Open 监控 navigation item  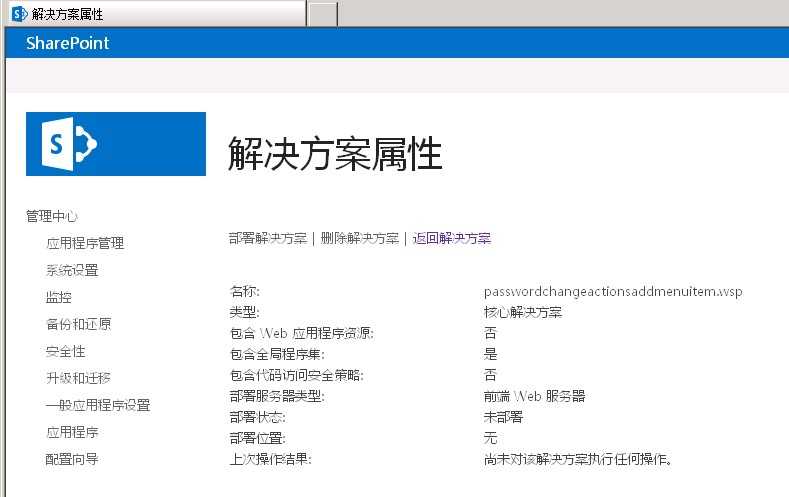tap(59, 297)
